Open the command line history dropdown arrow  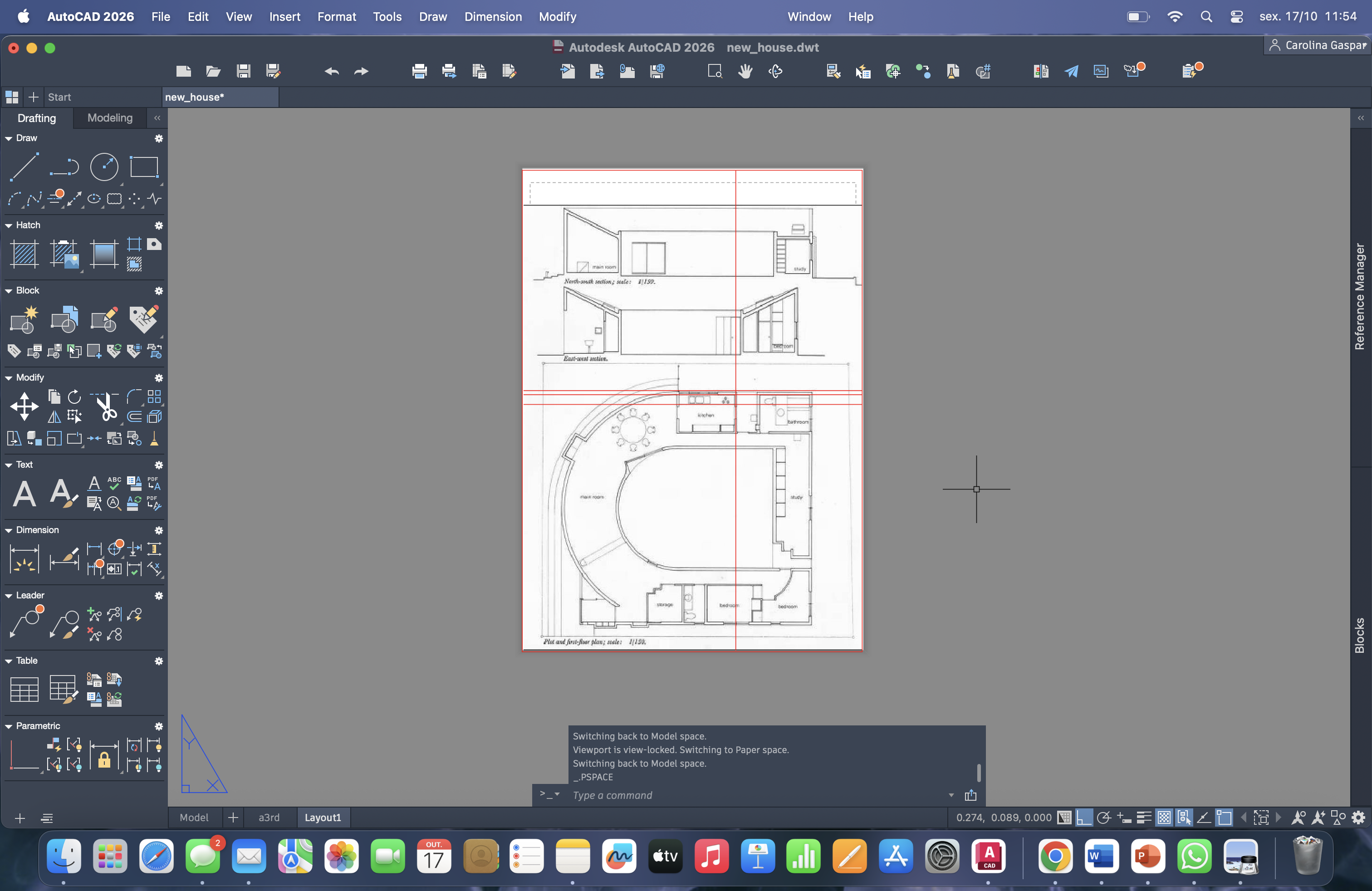(x=951, y=795)
